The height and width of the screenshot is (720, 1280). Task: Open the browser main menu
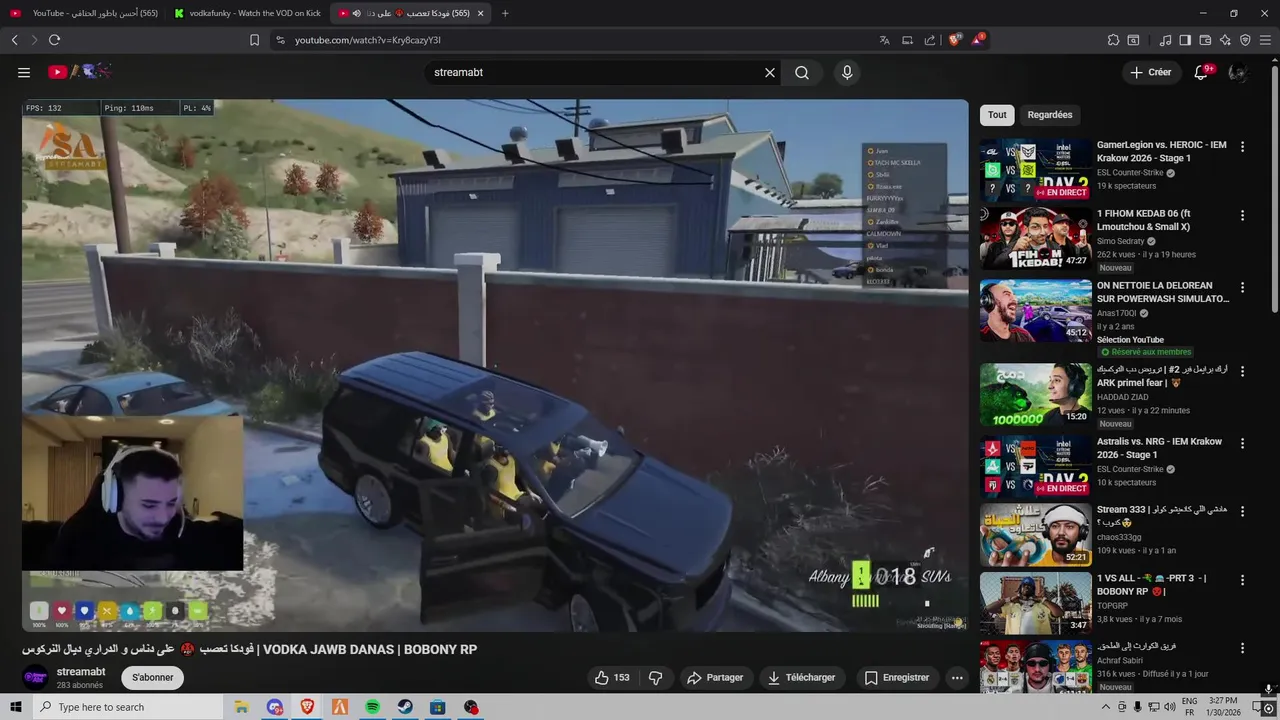tap(1265, 40)
